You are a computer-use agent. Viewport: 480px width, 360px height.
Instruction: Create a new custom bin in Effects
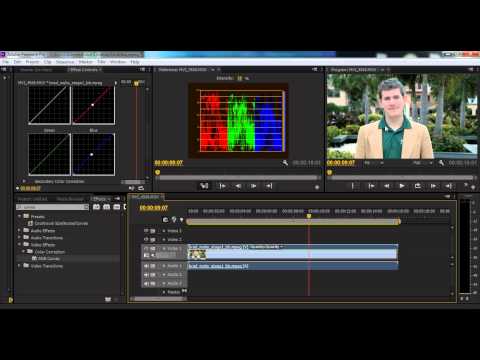tap(108, 299)
